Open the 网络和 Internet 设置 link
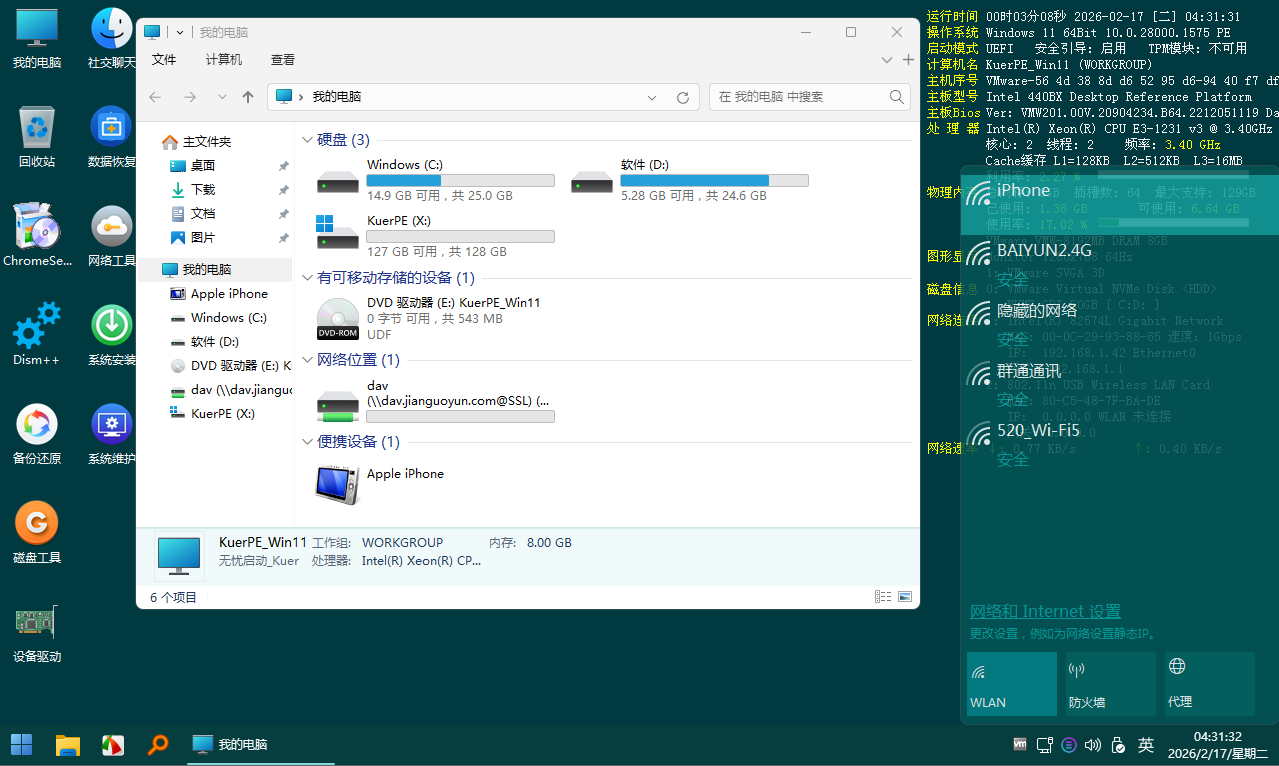Viewport: 1279px width, 766px height. point(1045,612)
